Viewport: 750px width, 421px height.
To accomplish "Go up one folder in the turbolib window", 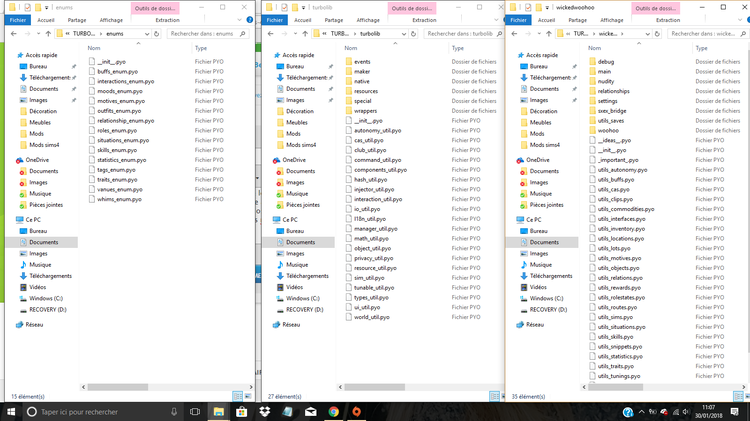I will point(305,33).
